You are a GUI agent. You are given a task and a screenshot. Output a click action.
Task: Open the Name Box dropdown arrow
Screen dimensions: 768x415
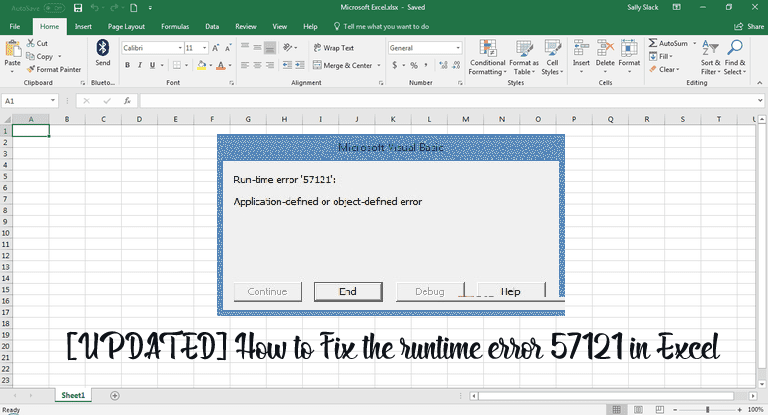(53, 100)
